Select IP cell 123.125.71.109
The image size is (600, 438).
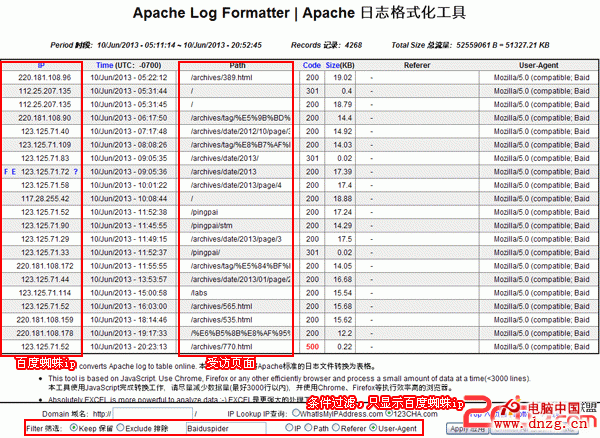45,145
